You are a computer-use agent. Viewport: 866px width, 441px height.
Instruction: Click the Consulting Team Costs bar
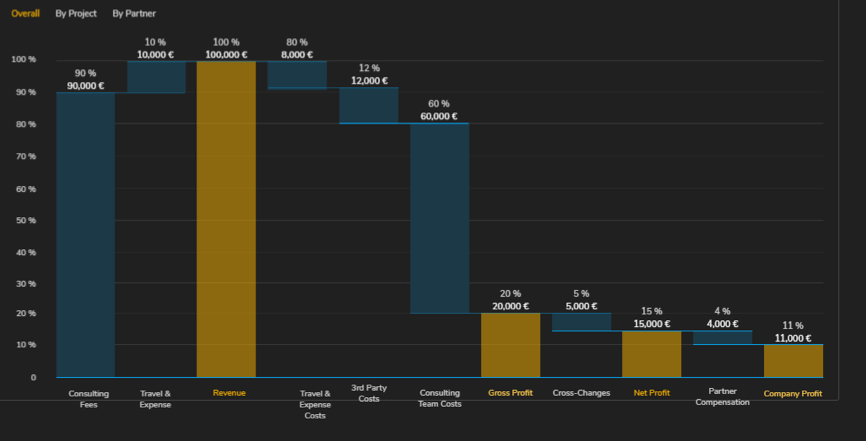[x=439, y=218]
